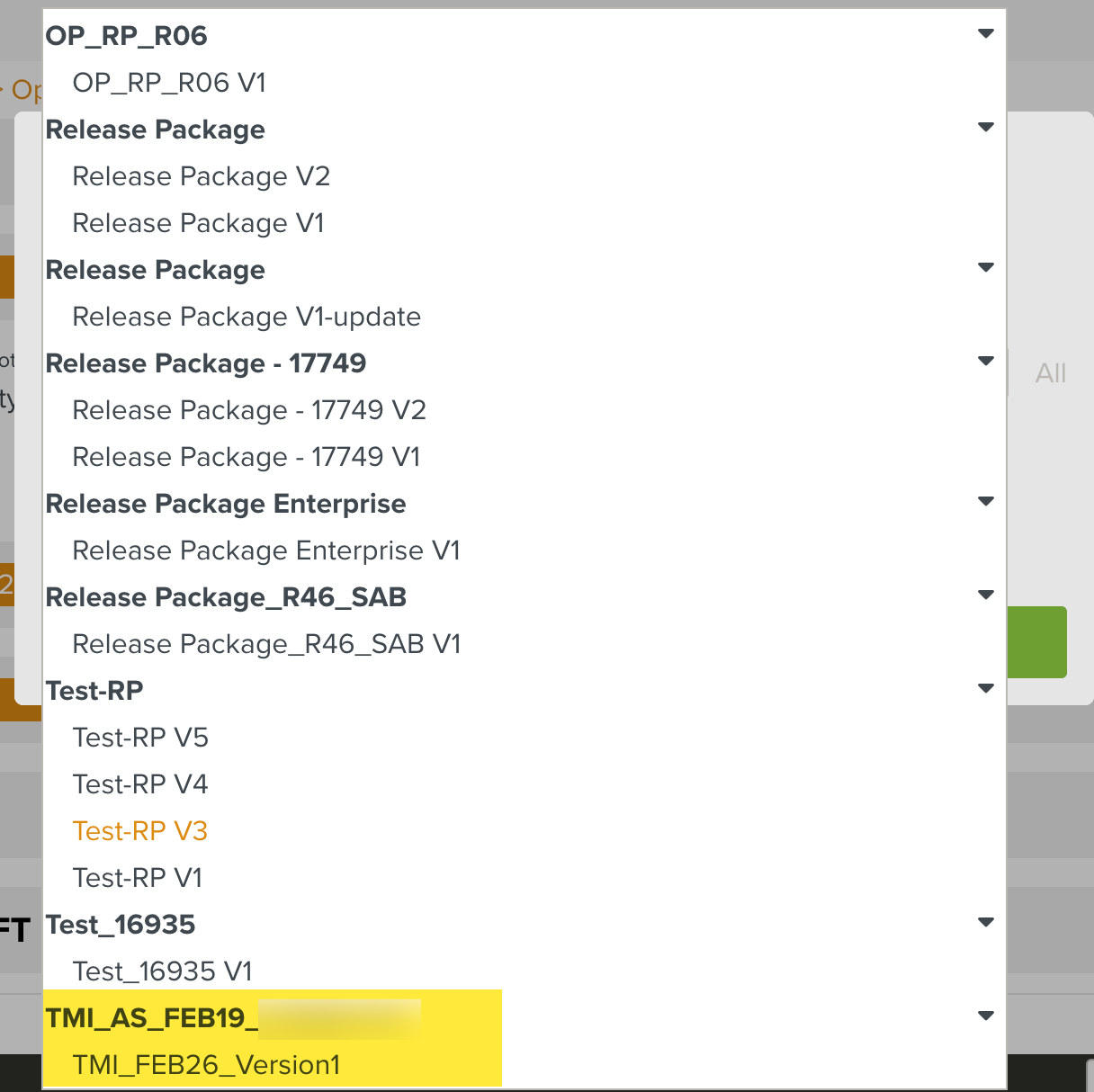Collapse the Test_16935 section chevron
1094x1092 pixels.
click(x=986, y=921)
